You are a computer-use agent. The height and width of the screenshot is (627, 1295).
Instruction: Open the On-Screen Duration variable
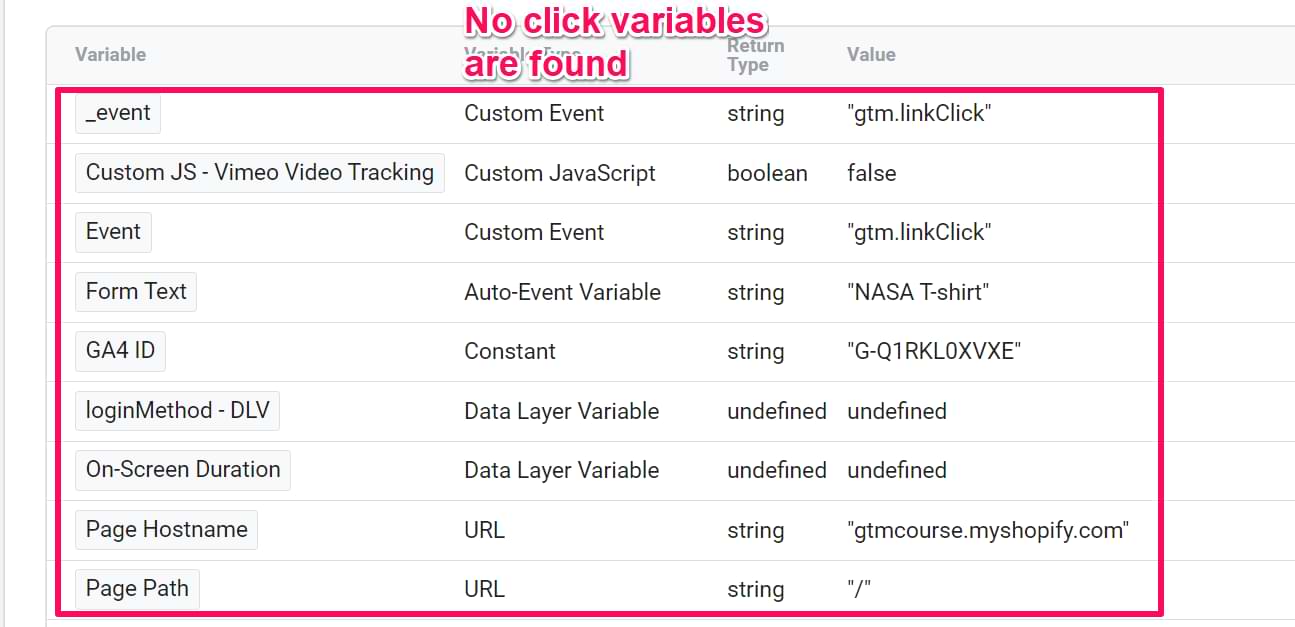(183, 470)
